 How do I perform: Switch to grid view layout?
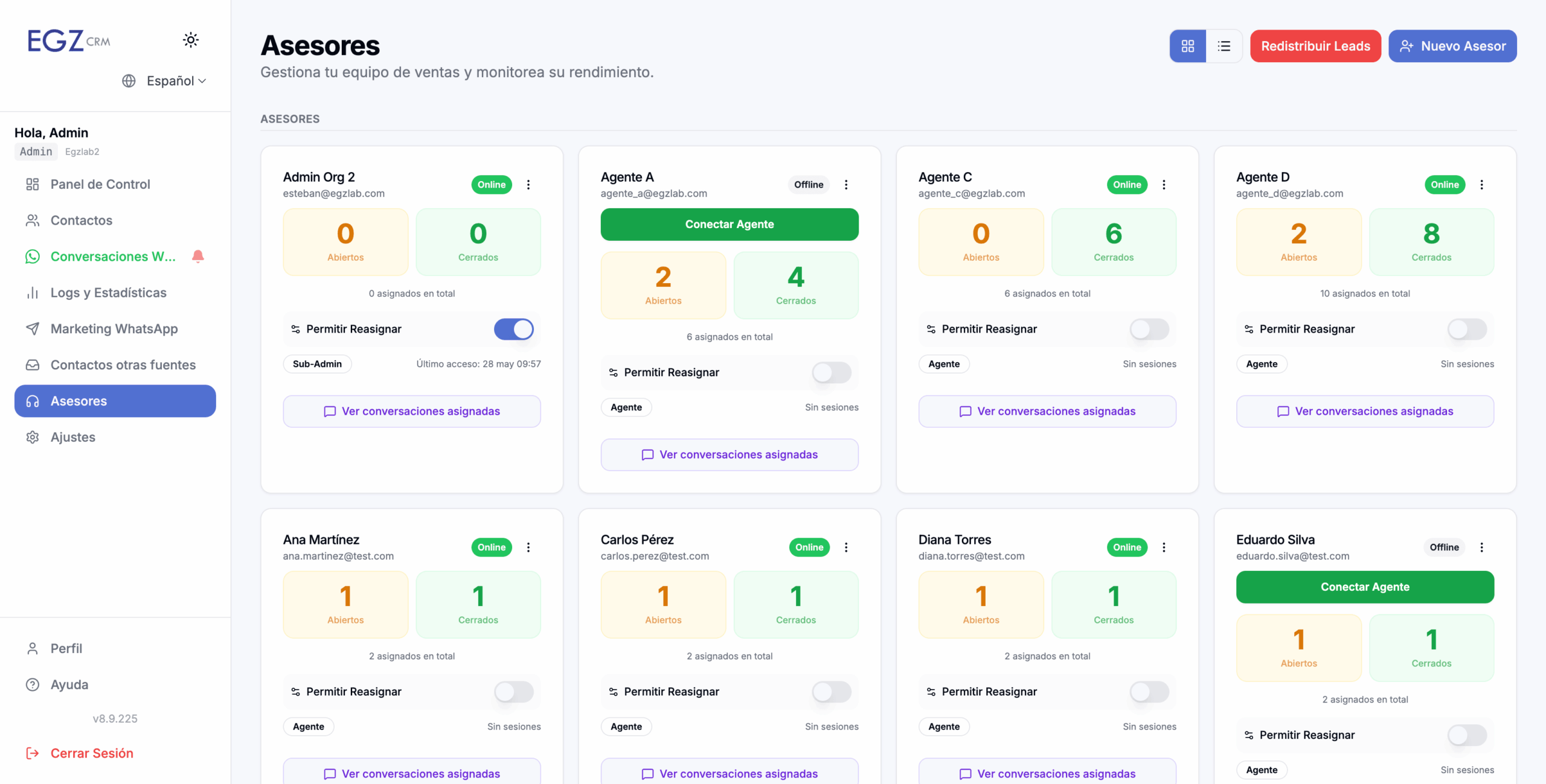(1188, 46)
